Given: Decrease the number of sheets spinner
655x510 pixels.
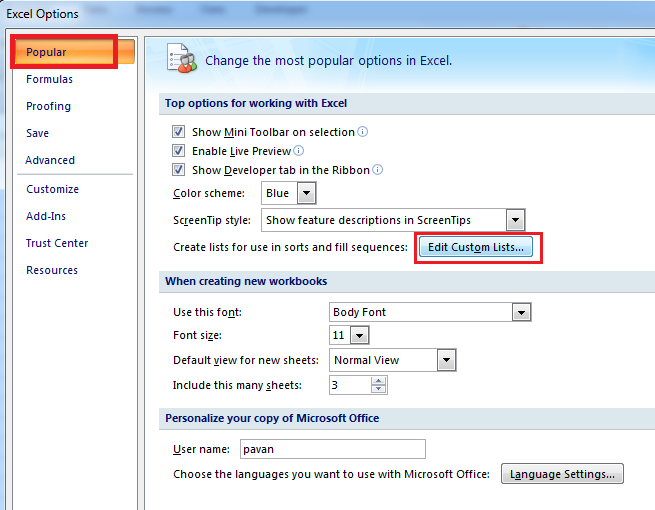Looking at the screenshot, I should [378, 389].
